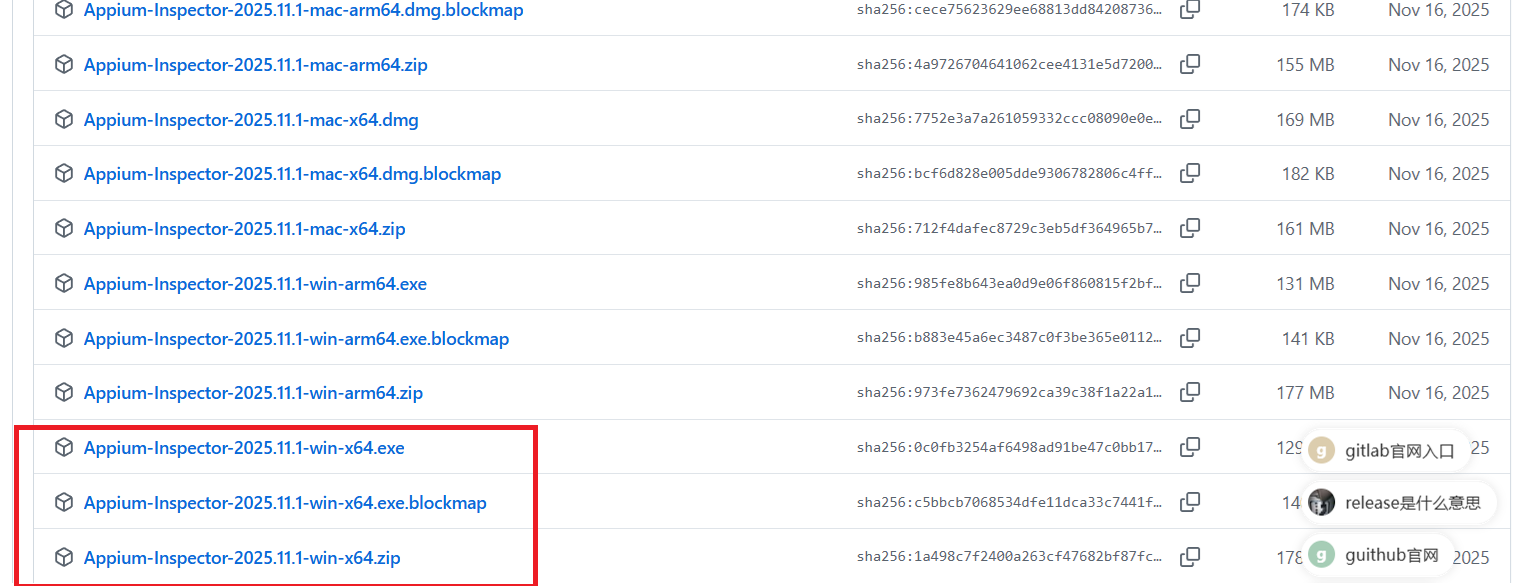Download Appium-Inspector-2025.11.1-mac-arm64.zip

coord(256,64)
